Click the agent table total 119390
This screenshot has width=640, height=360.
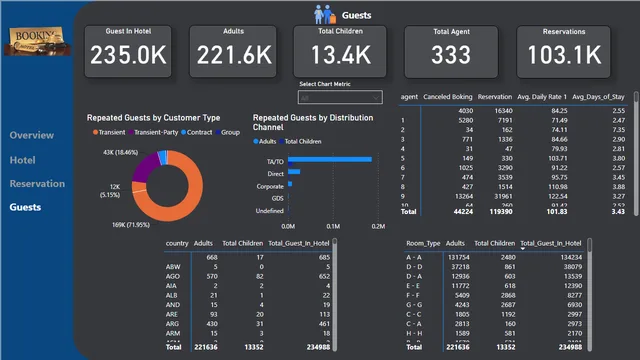click(500, 211)
